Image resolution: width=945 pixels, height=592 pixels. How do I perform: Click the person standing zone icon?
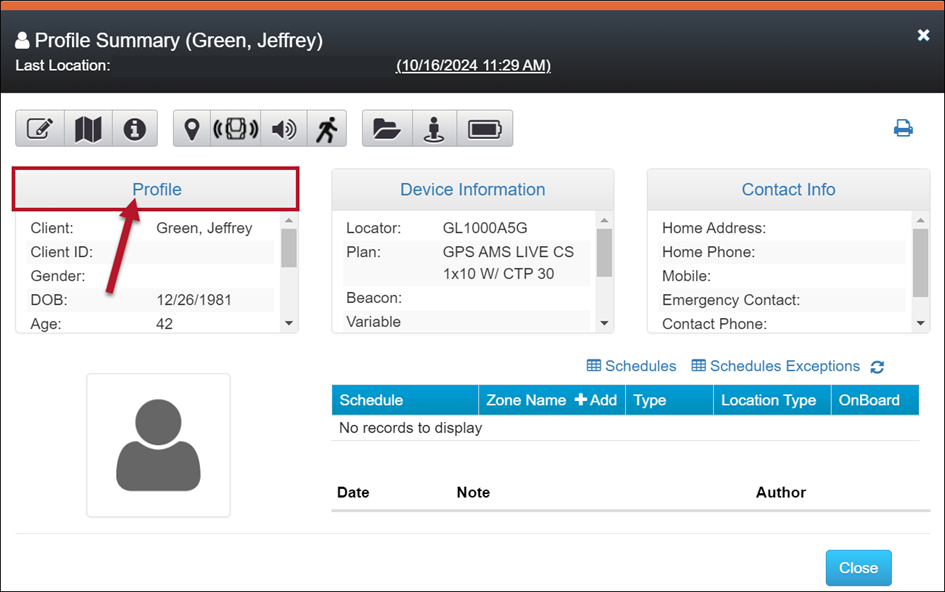(434, 129)
